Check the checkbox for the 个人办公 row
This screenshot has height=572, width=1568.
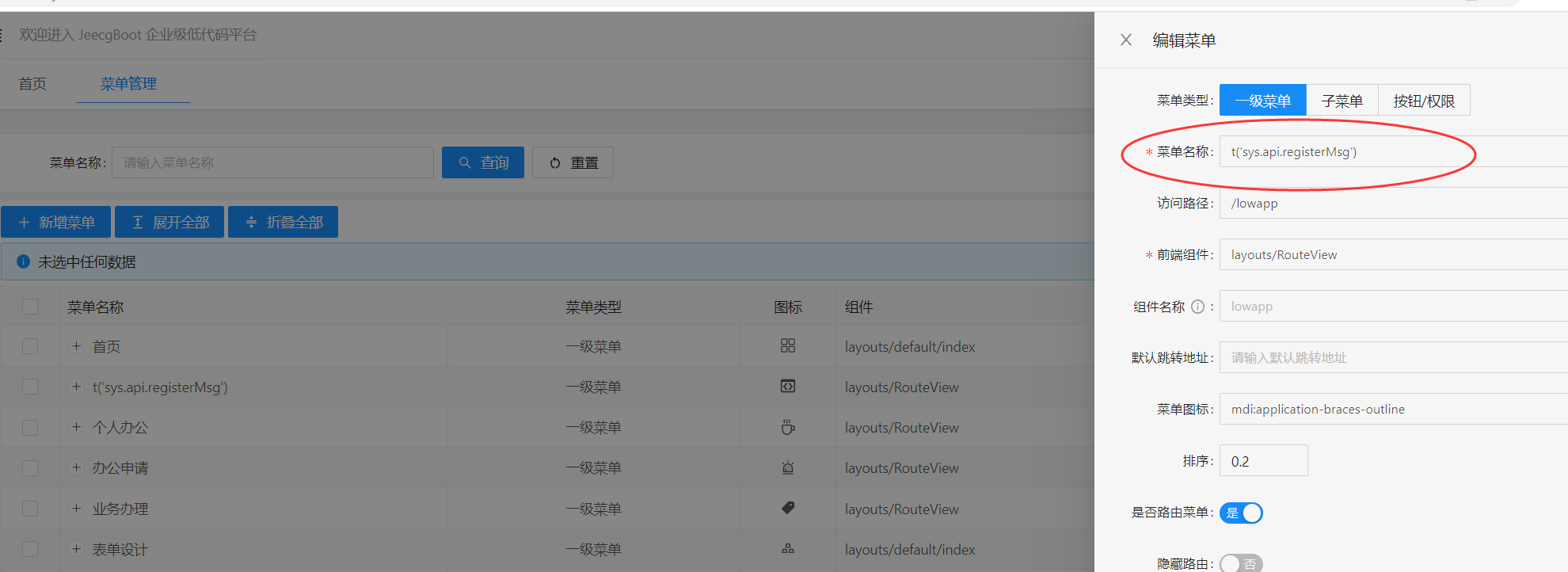click(30, 427)
